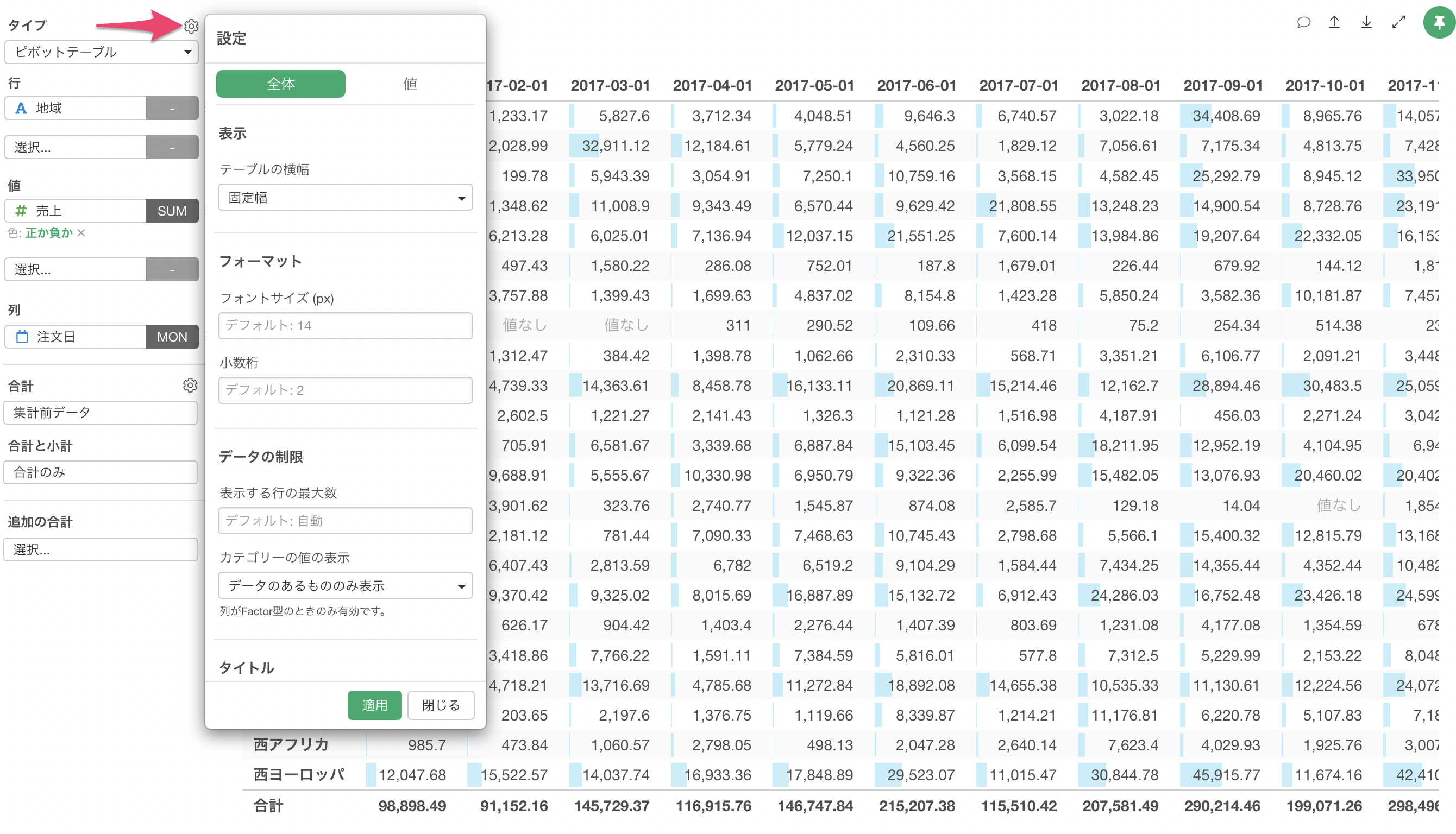Click the SUM aggregation button for 売上
Screen dimensions: 1456x834
172,211
